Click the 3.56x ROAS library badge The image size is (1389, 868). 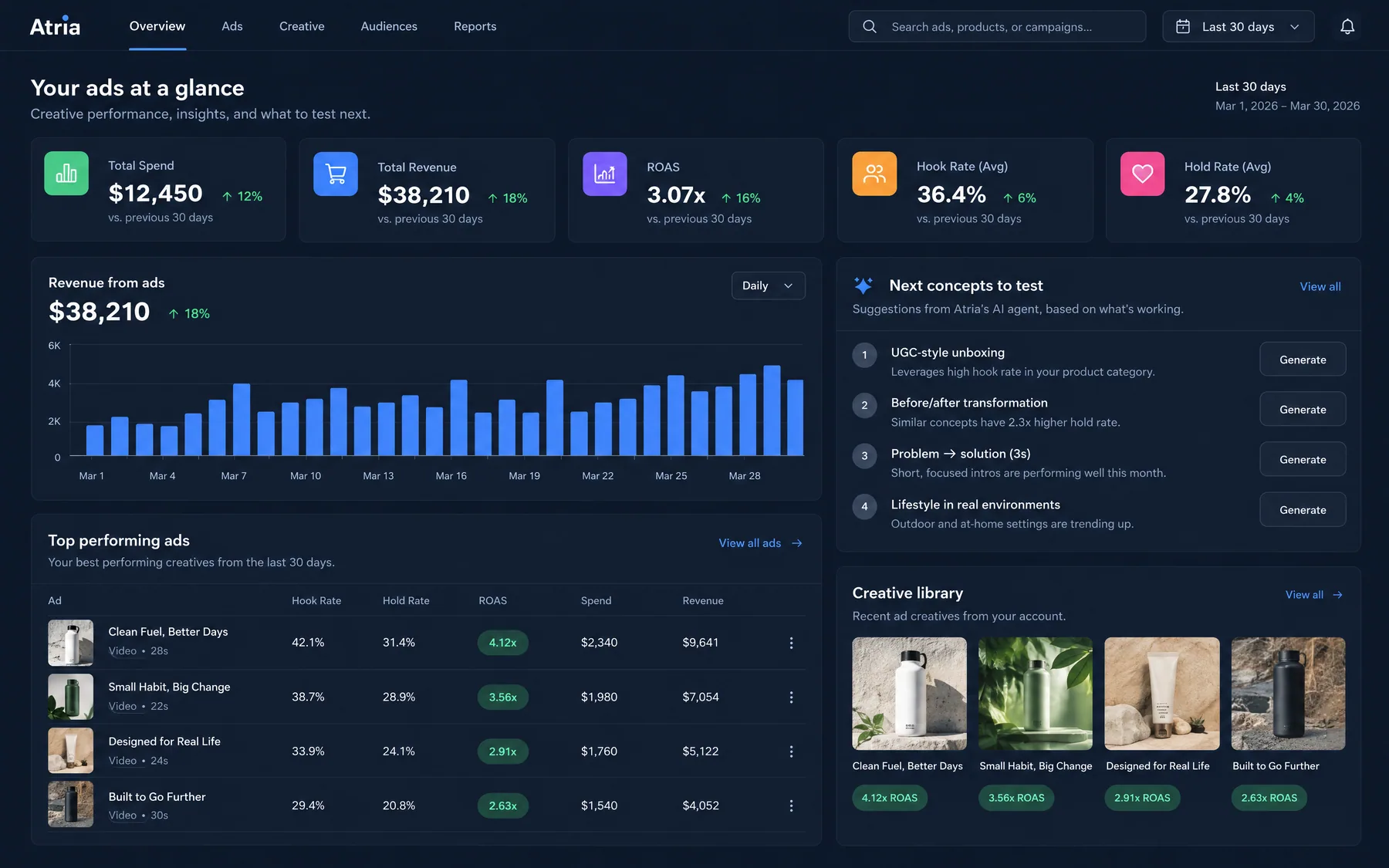point(1016,798)
